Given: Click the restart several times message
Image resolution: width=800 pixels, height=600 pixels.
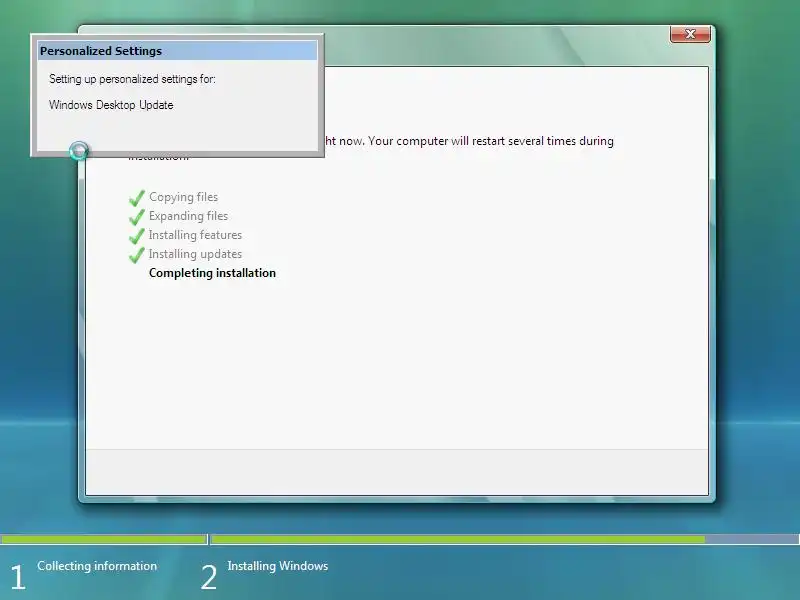Looking at the screenshot, I should (x=469, y=141).
